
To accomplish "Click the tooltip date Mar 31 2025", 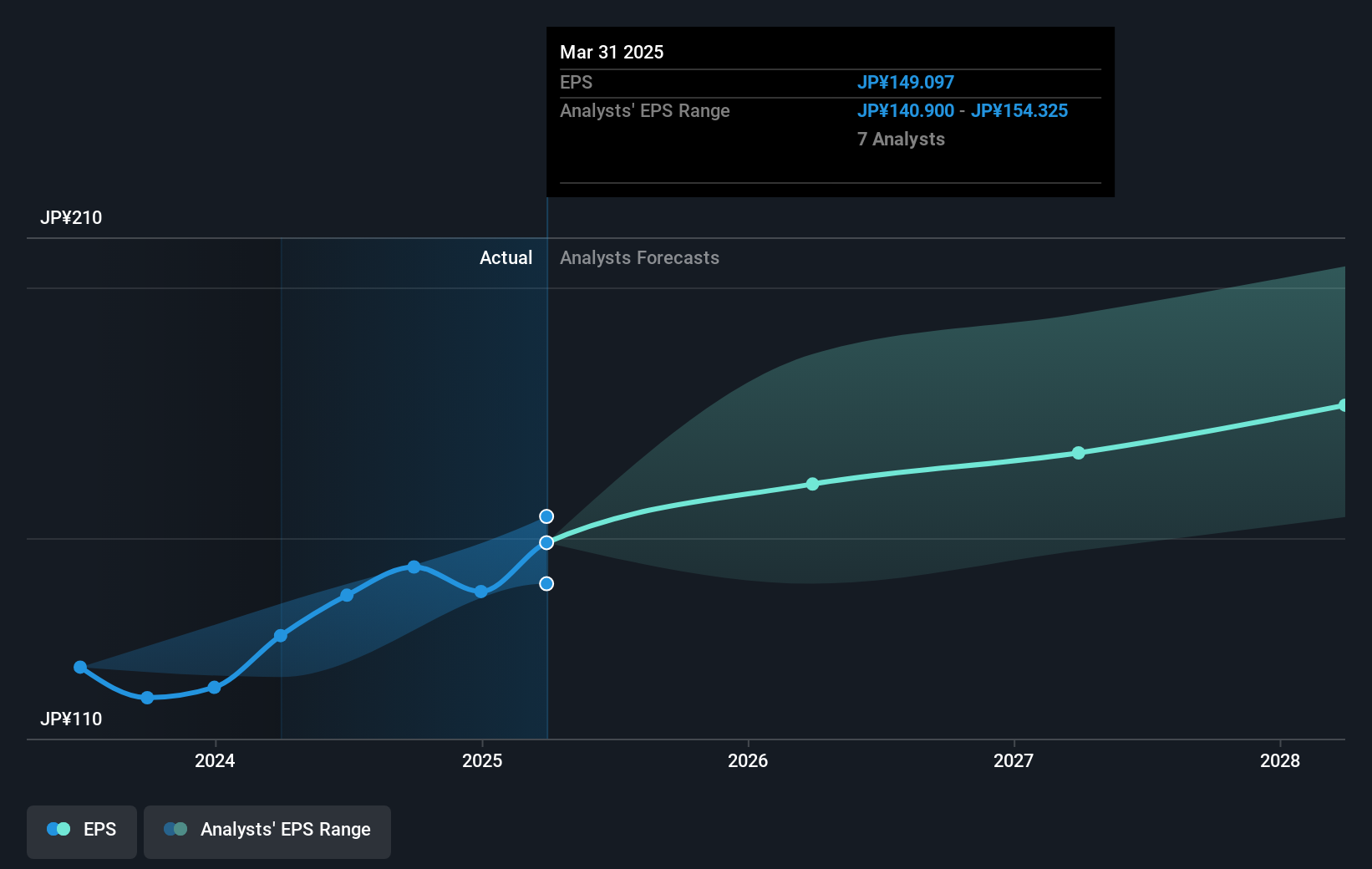I will click(612, 52).
